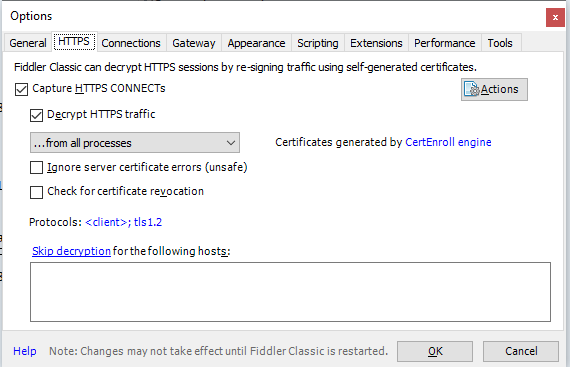Open the from all processes dropdown
This screenshot has width=570, height=367.
tap(135, 143)
